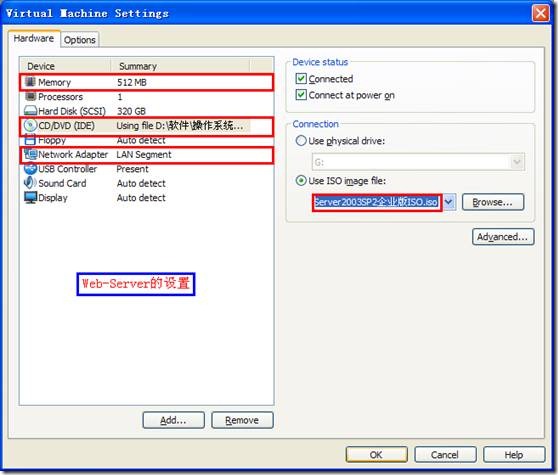Click the Add... hardware button
This screenshot has width=558, height=475.
tap(173, 420)
